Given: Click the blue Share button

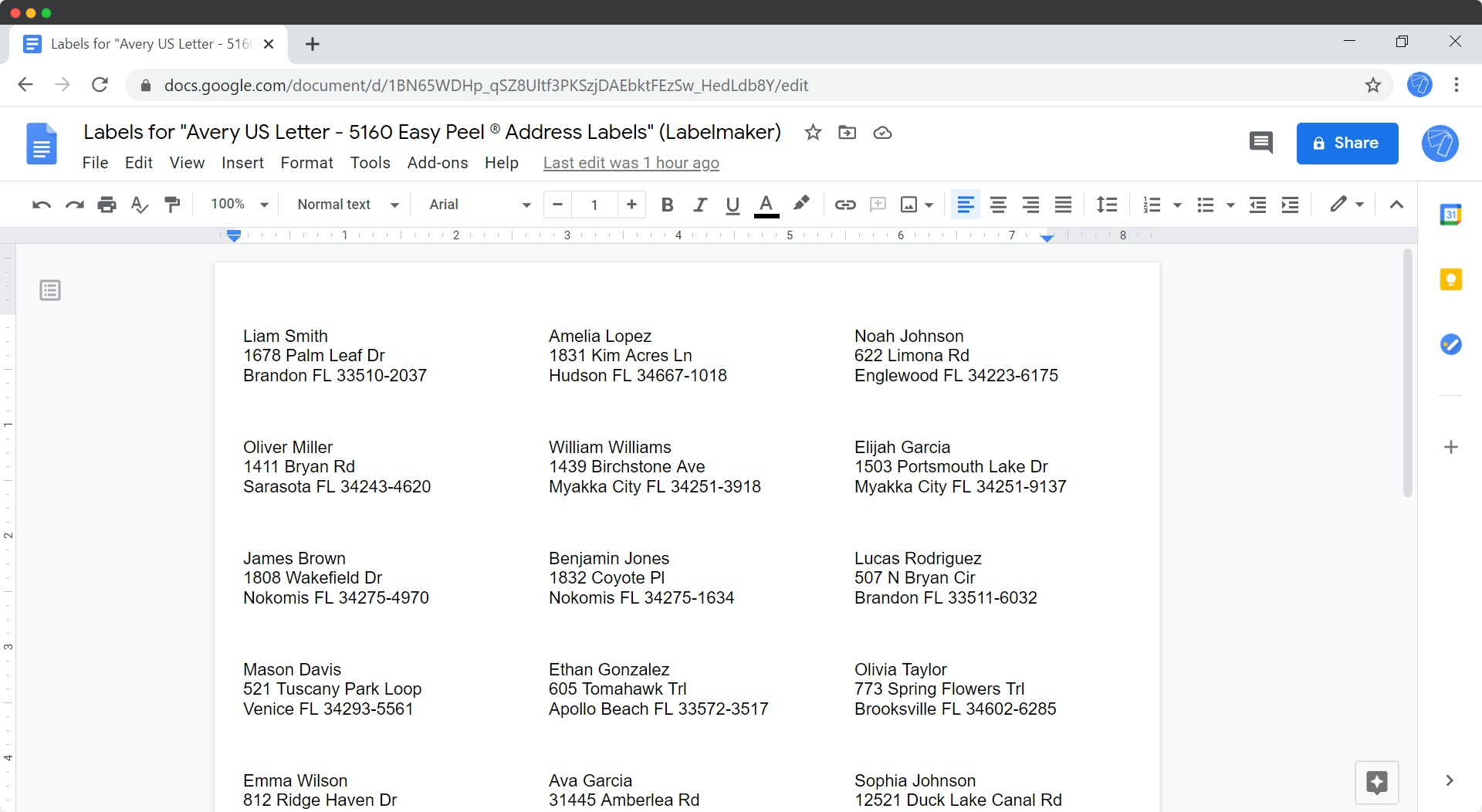Looking at the screenshot, I should (x=1347, y=143).
